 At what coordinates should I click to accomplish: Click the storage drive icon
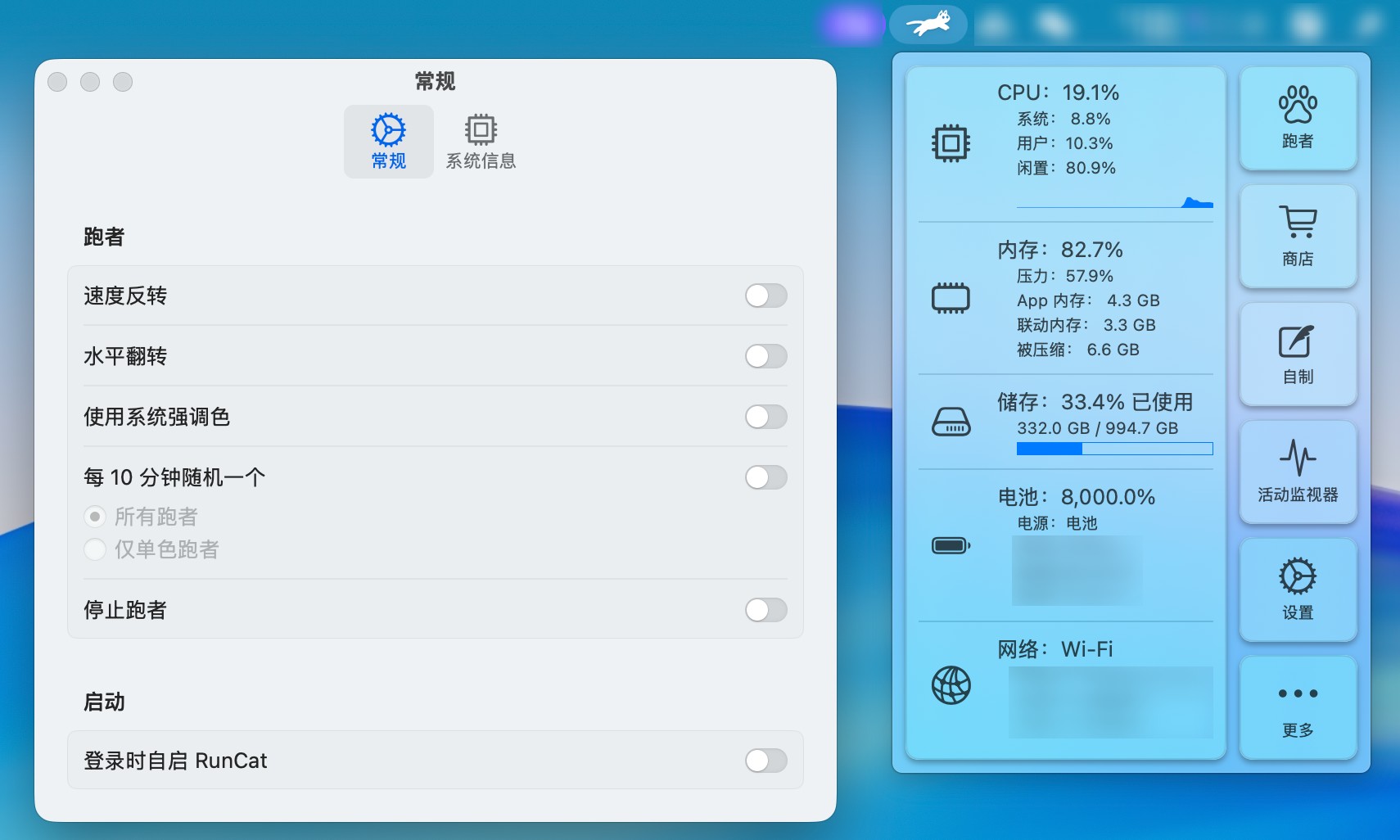pos(951,422)
